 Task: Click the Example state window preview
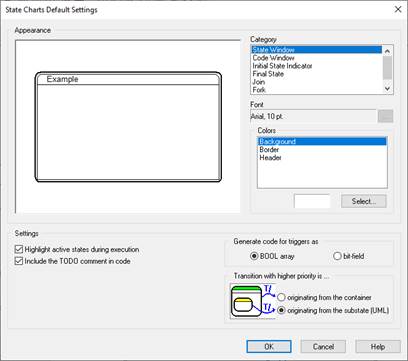tap(128, 127)
